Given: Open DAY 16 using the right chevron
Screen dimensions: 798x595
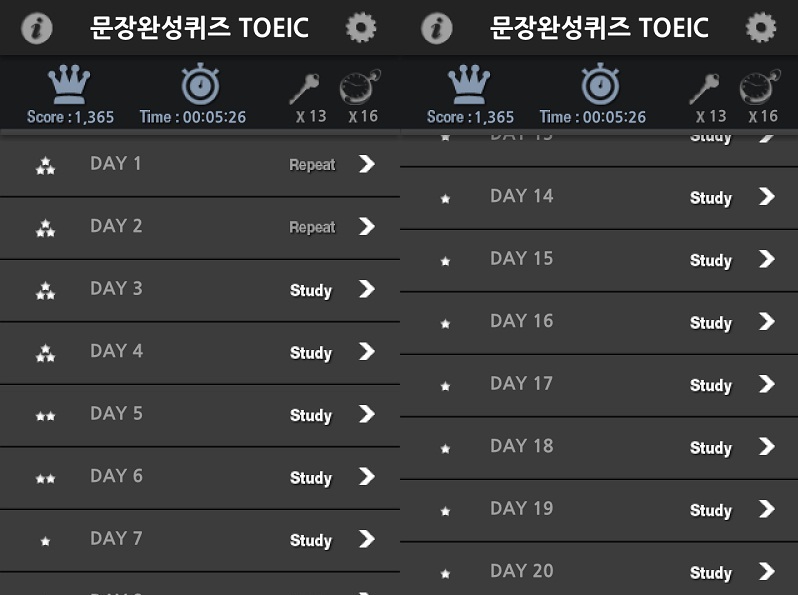Looking at the screenshot, I should pos(767,321).
